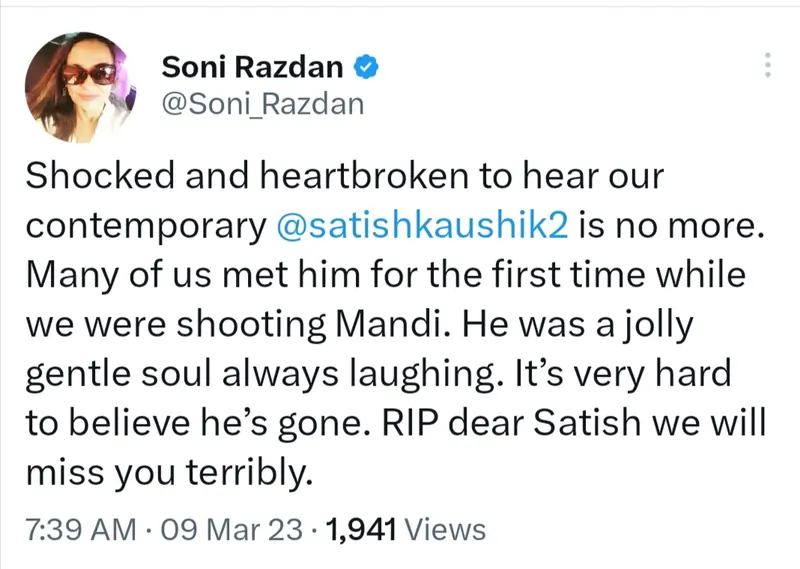Open the three-dot more options menu
The height and width of the screenshot is (569, 800).
point(767,65)
